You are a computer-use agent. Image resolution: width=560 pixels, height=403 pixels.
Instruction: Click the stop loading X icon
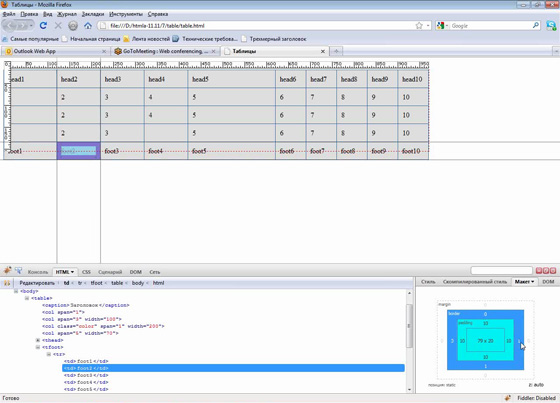[58, 26]
